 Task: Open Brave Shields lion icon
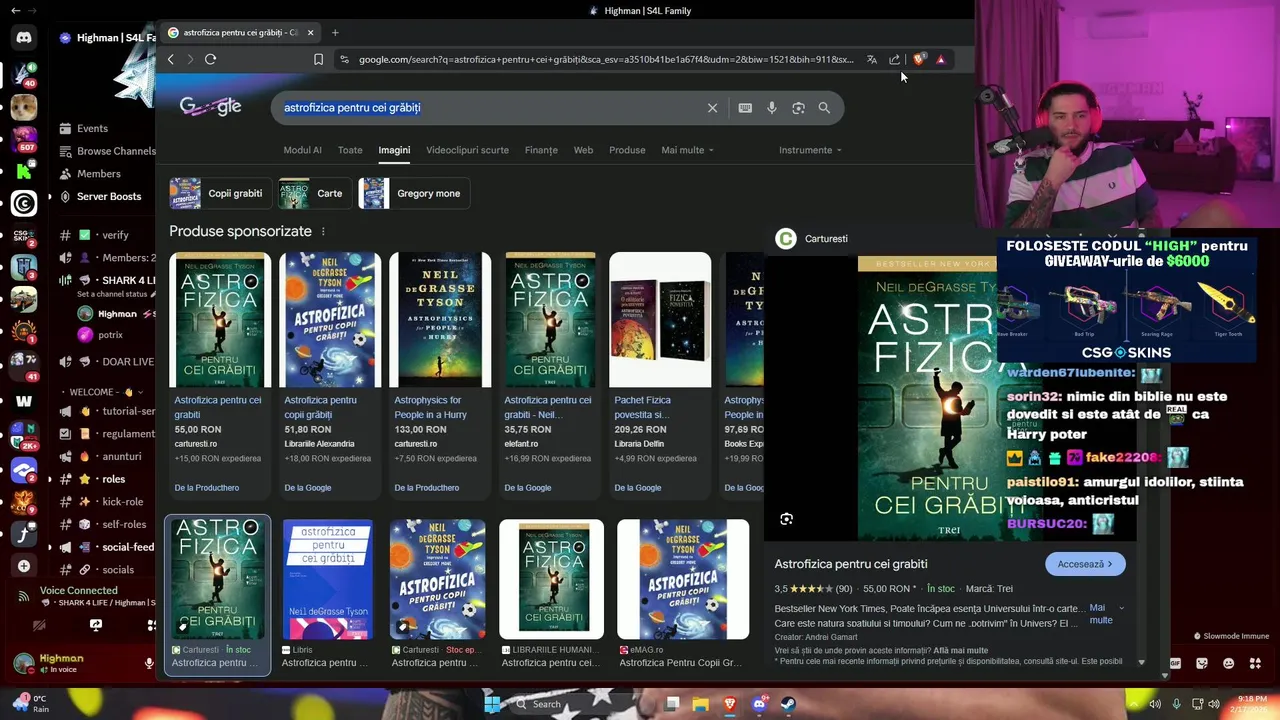coord(918,59)
